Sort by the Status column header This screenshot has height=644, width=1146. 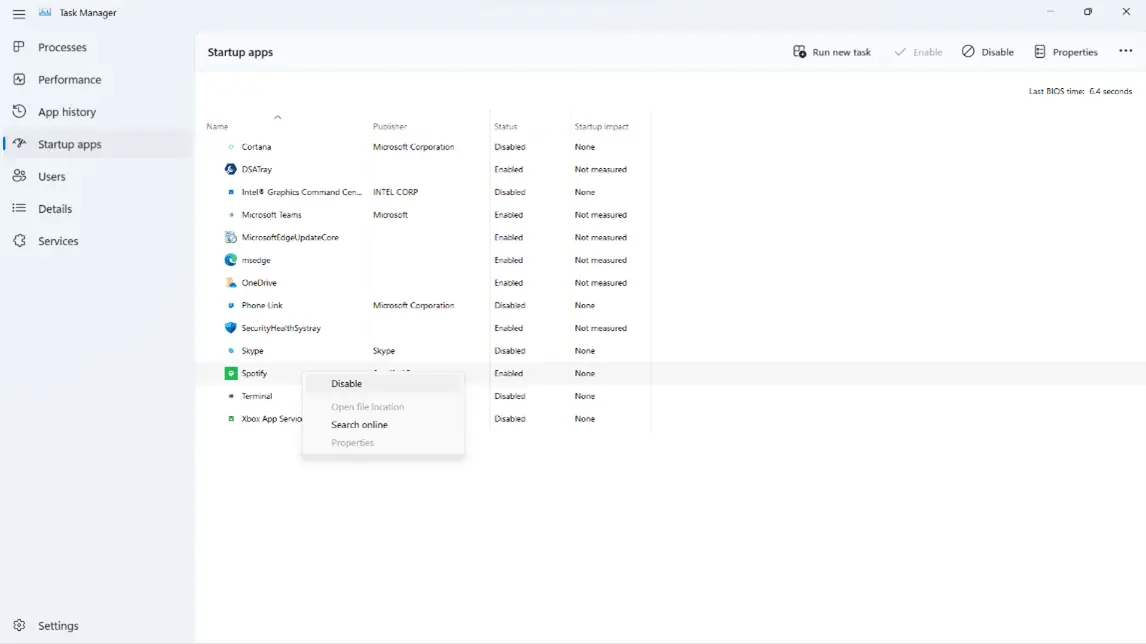click(505, 126)
